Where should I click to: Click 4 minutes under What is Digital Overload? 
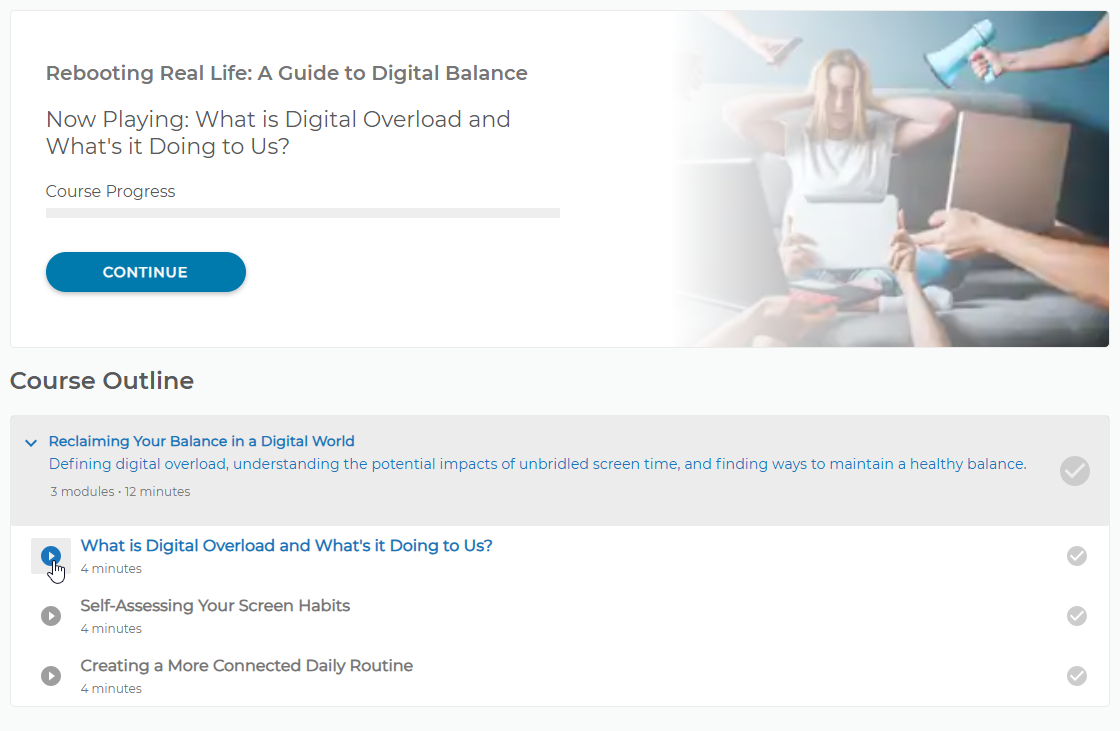tap(111, 568)
